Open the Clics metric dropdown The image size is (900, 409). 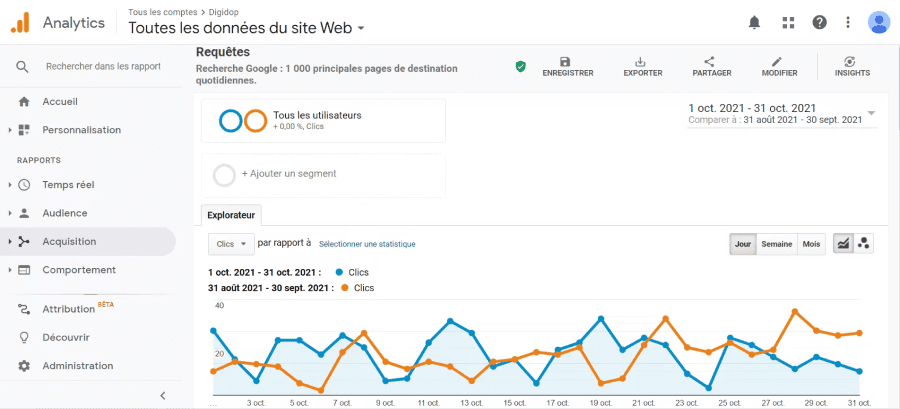pos(231,244)
